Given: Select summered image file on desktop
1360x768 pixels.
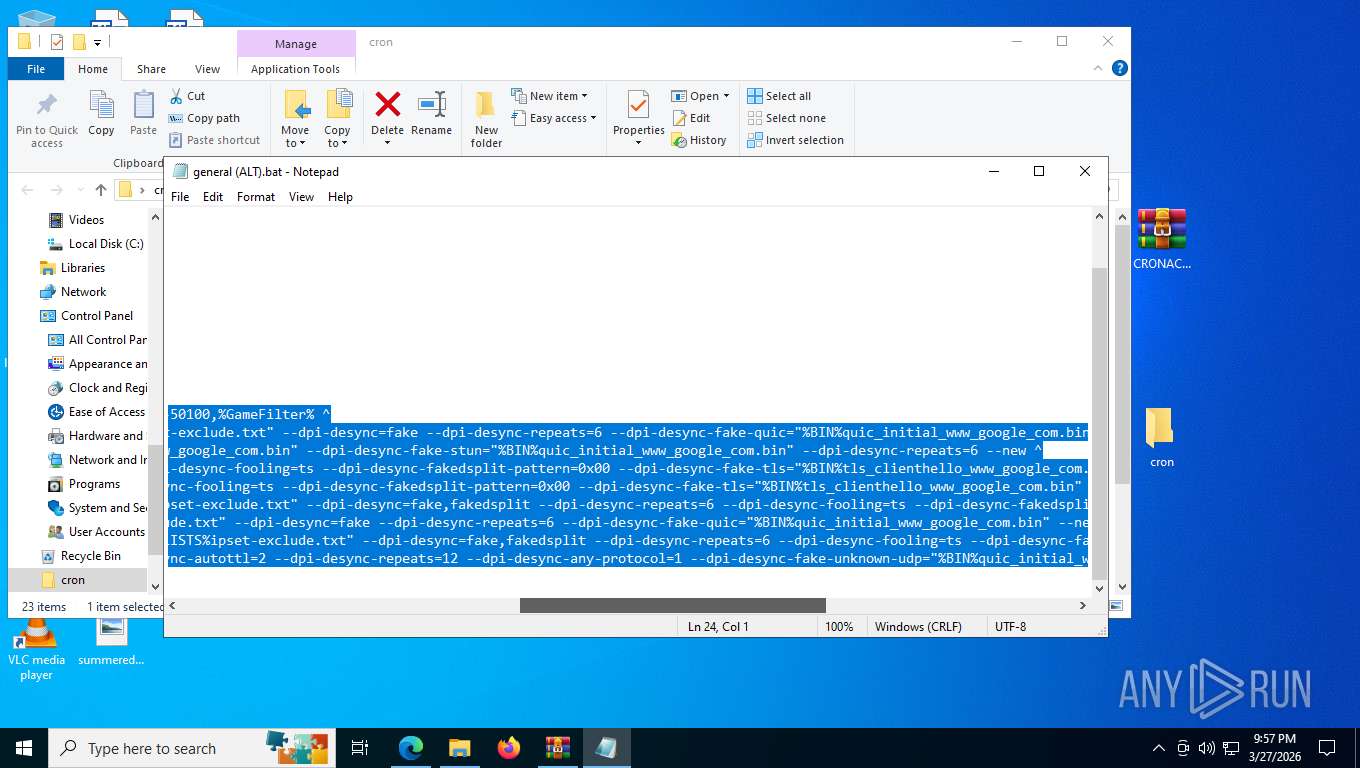Looking at the screenshot, I should (x=111, y=642).
